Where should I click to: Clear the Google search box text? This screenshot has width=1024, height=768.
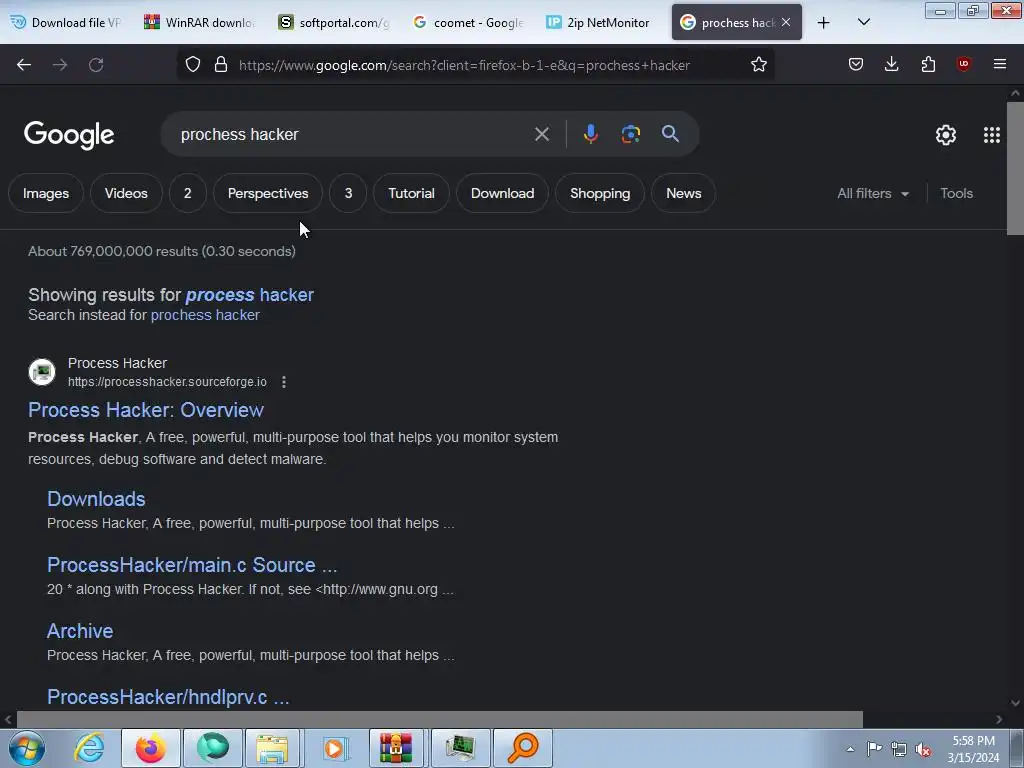[541, 135]
